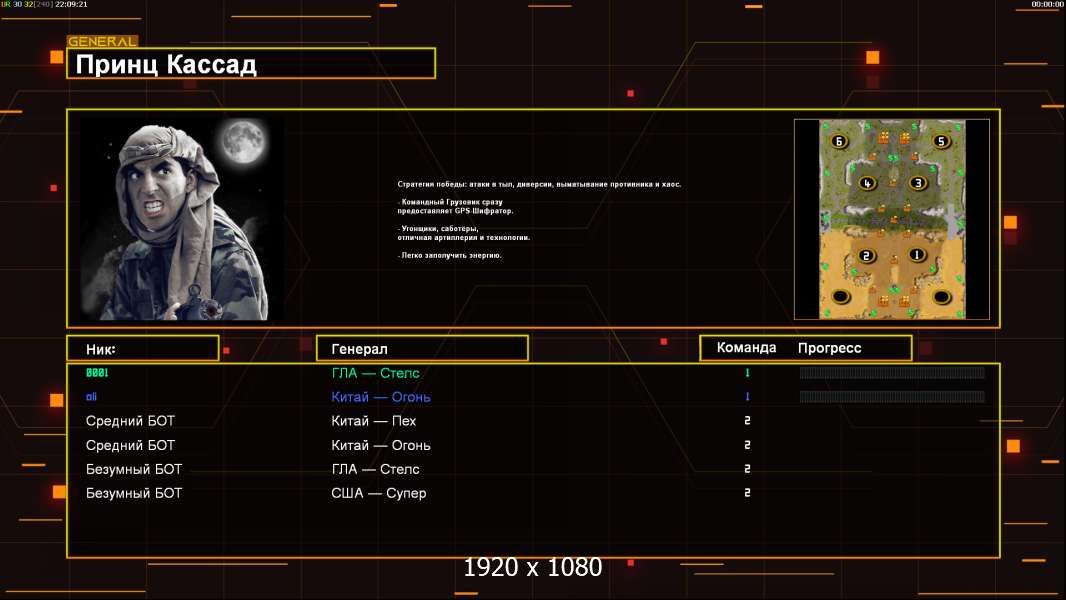Viewport: 1066px width, 600px height.
Task: Click "Безумный БОТ" in the США — Супер row
Action: 134,493
